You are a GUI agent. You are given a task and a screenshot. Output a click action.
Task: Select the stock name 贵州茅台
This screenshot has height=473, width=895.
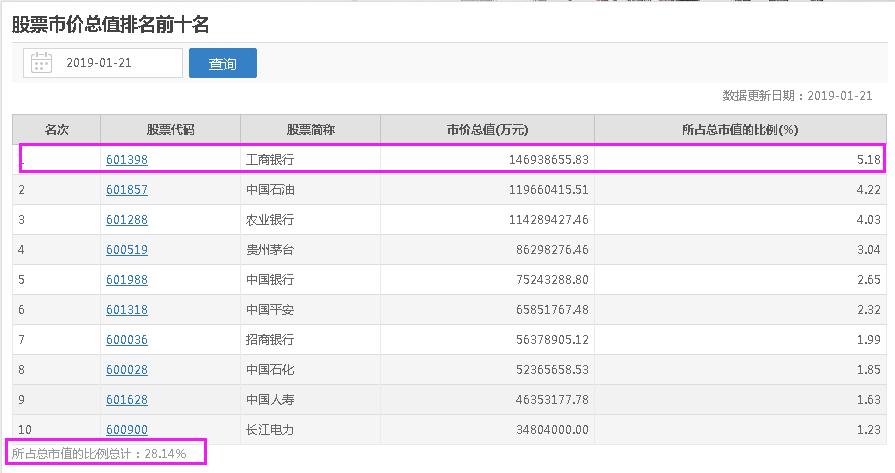270,250
